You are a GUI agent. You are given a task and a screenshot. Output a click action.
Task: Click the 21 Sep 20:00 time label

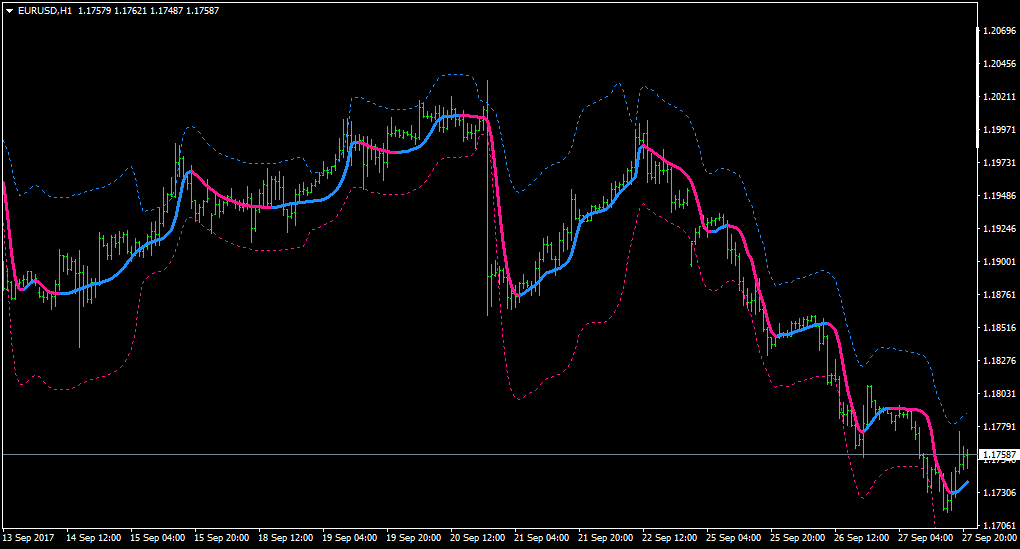[606, 538]
